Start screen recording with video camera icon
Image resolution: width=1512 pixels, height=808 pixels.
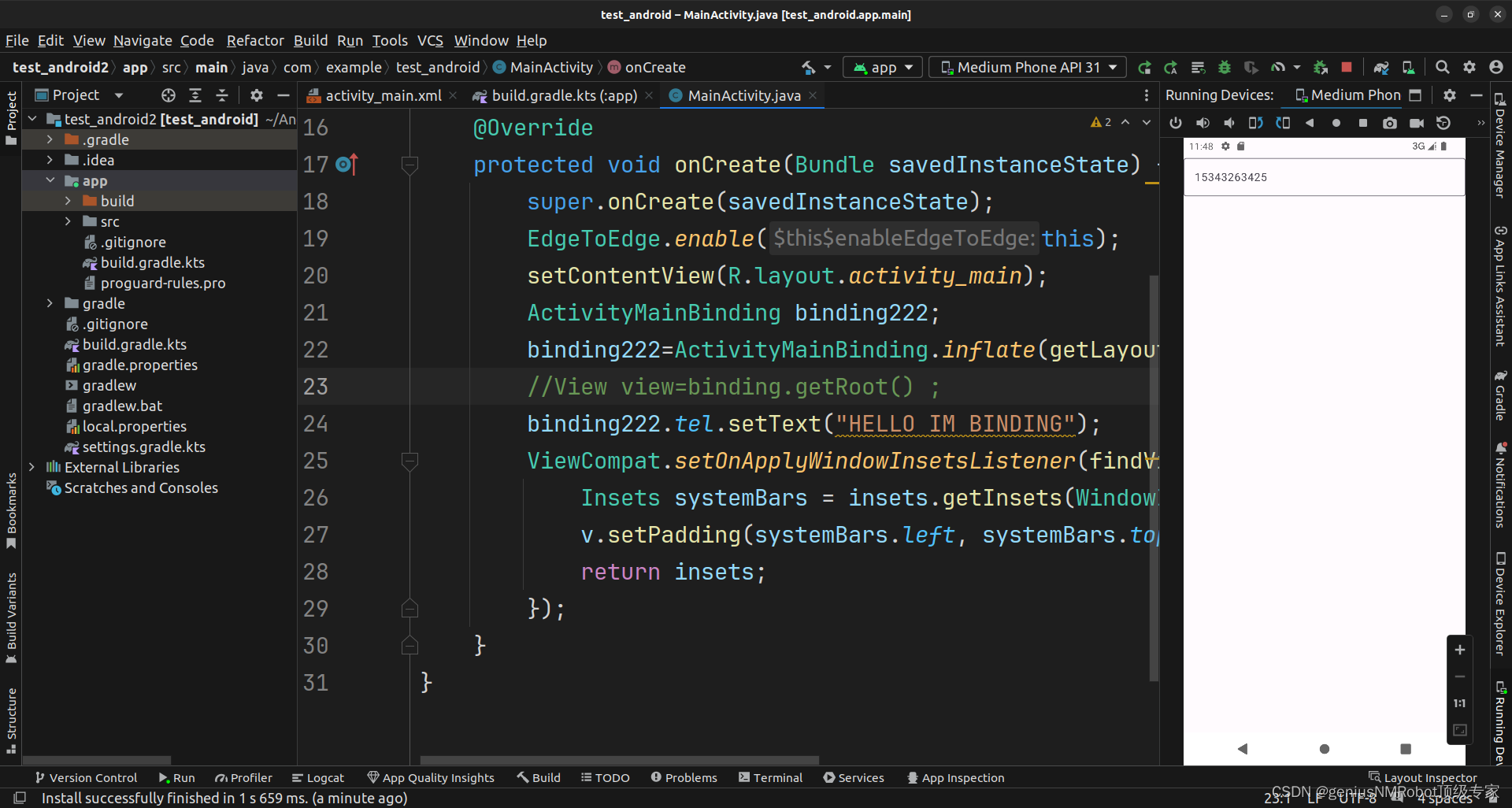pos(1417,123)
